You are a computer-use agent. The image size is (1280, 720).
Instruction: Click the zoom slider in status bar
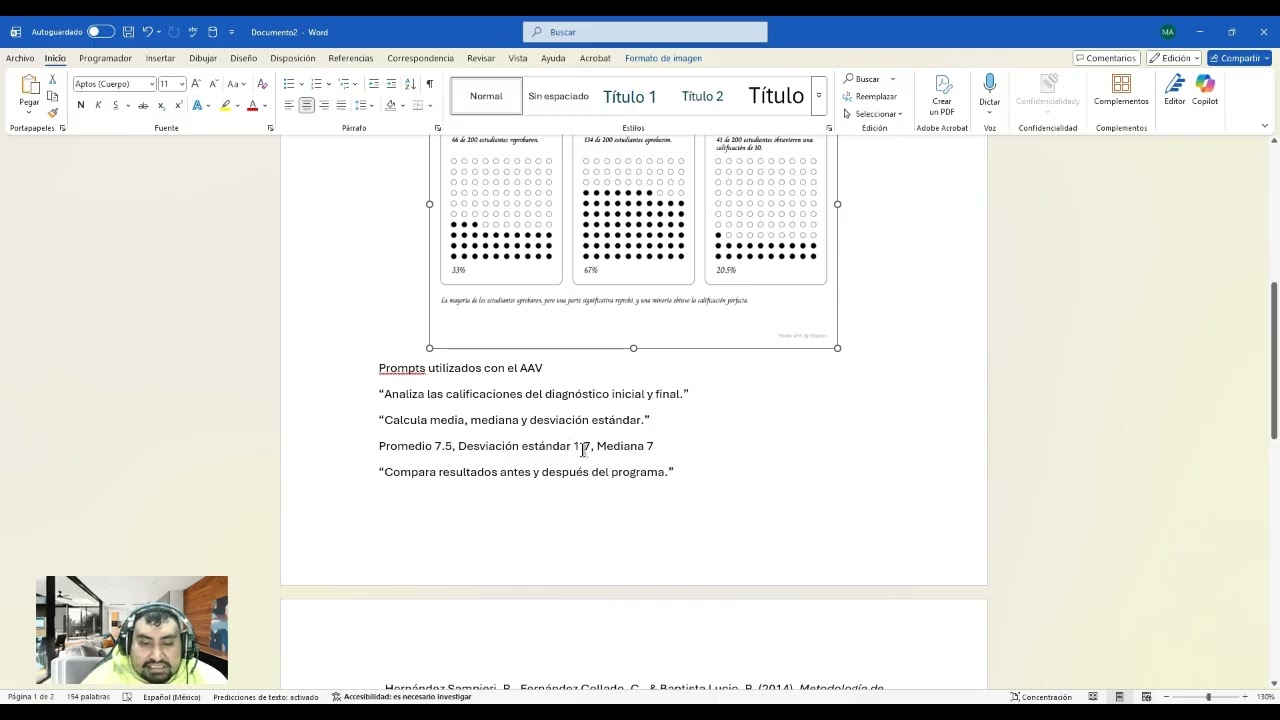click(x=1208, y=697)
